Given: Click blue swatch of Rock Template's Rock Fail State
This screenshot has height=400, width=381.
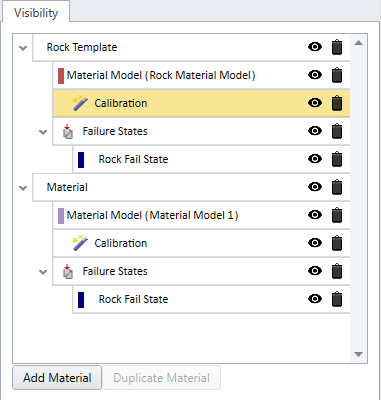Looking at the screenshot, I should click(x=81, y=160).
